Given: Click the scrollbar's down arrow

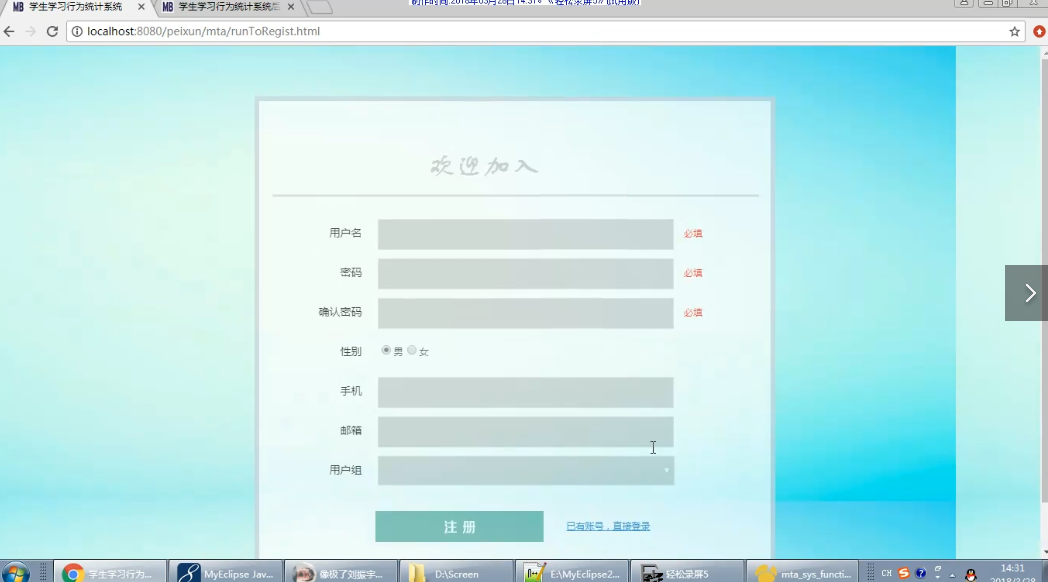Looking at the screenshot, I should 1045,553.
